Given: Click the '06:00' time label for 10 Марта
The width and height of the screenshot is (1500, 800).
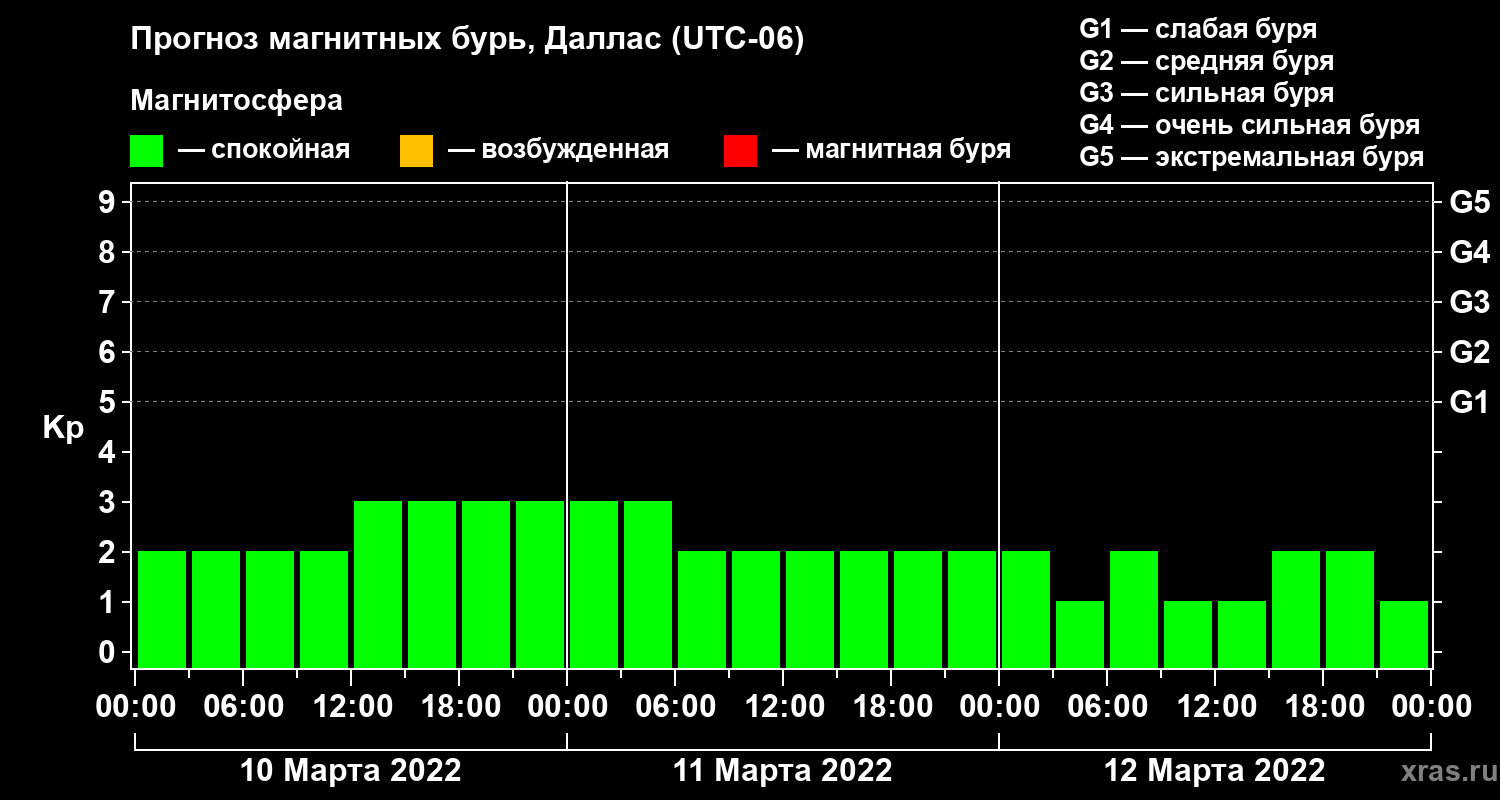Looking at the screenshot, I should click(243, 707).
